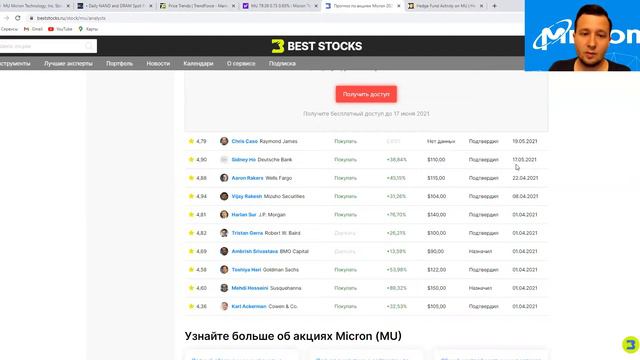Click the browser address bar URL

coord(71,18)
